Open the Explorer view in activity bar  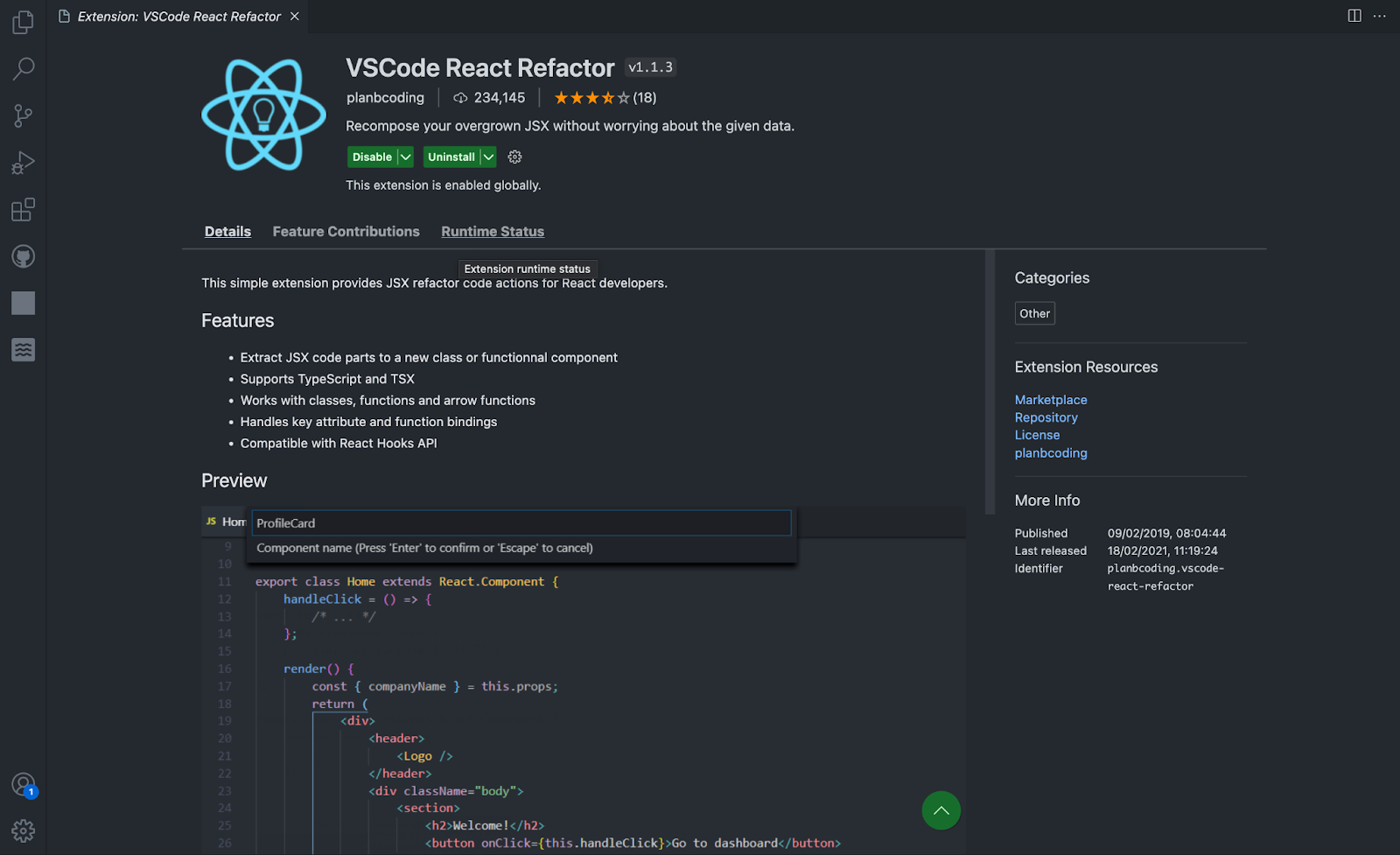[24, 22]
